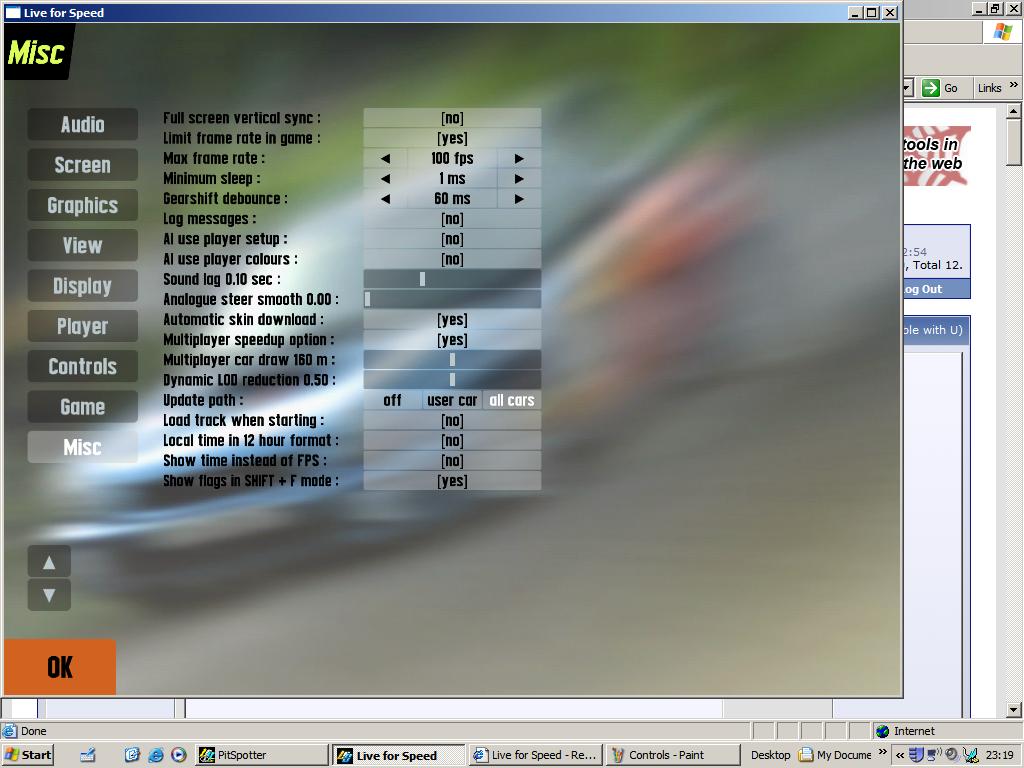Screen dimensions: 1024x768
Task: Adjust Dynamic LOD reduction slider
Action: click(452, 380)
